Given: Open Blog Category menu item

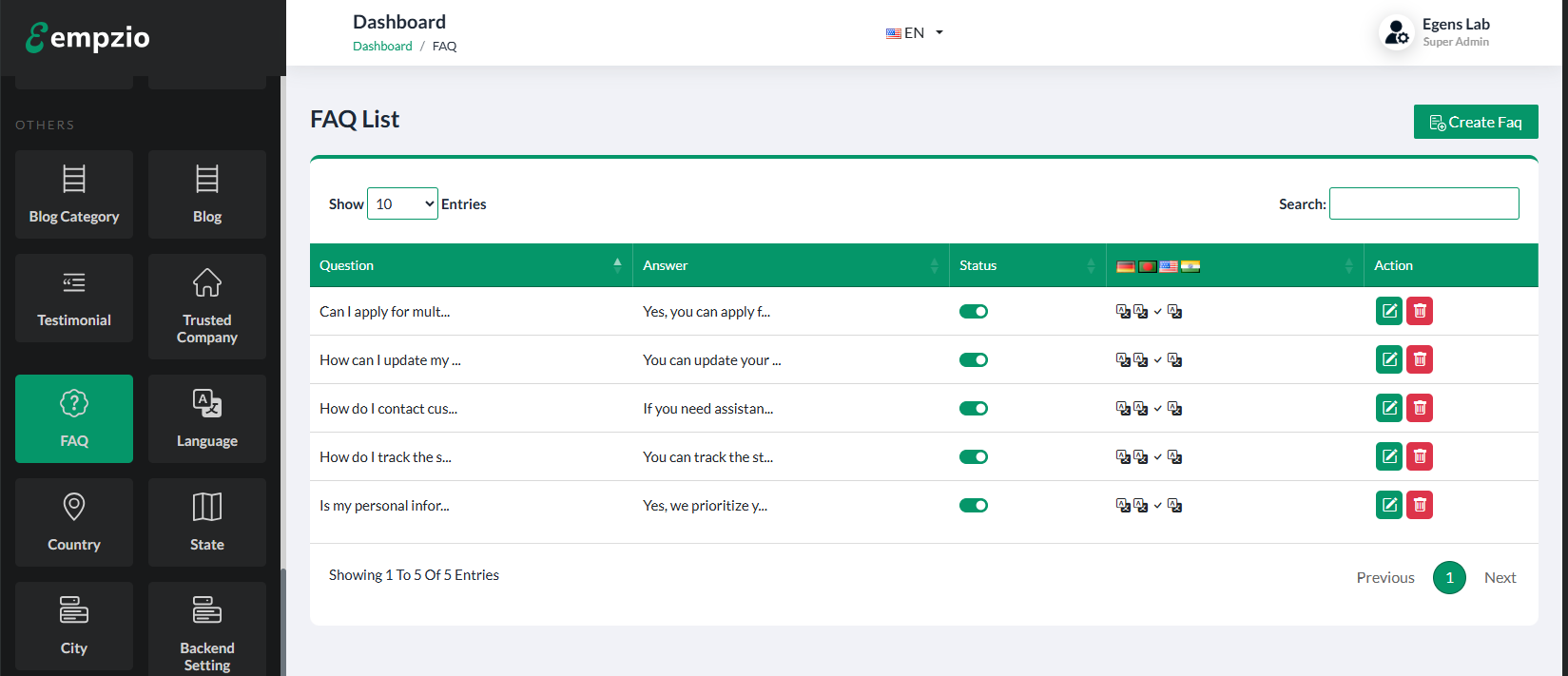Looking at the screenshot, I should point(74,195).
